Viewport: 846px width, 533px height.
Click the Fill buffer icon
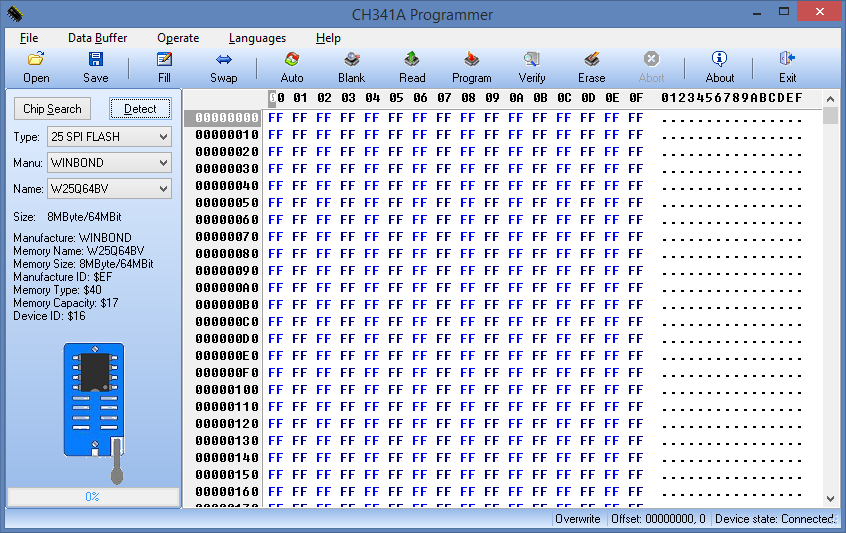coord(164,60)
